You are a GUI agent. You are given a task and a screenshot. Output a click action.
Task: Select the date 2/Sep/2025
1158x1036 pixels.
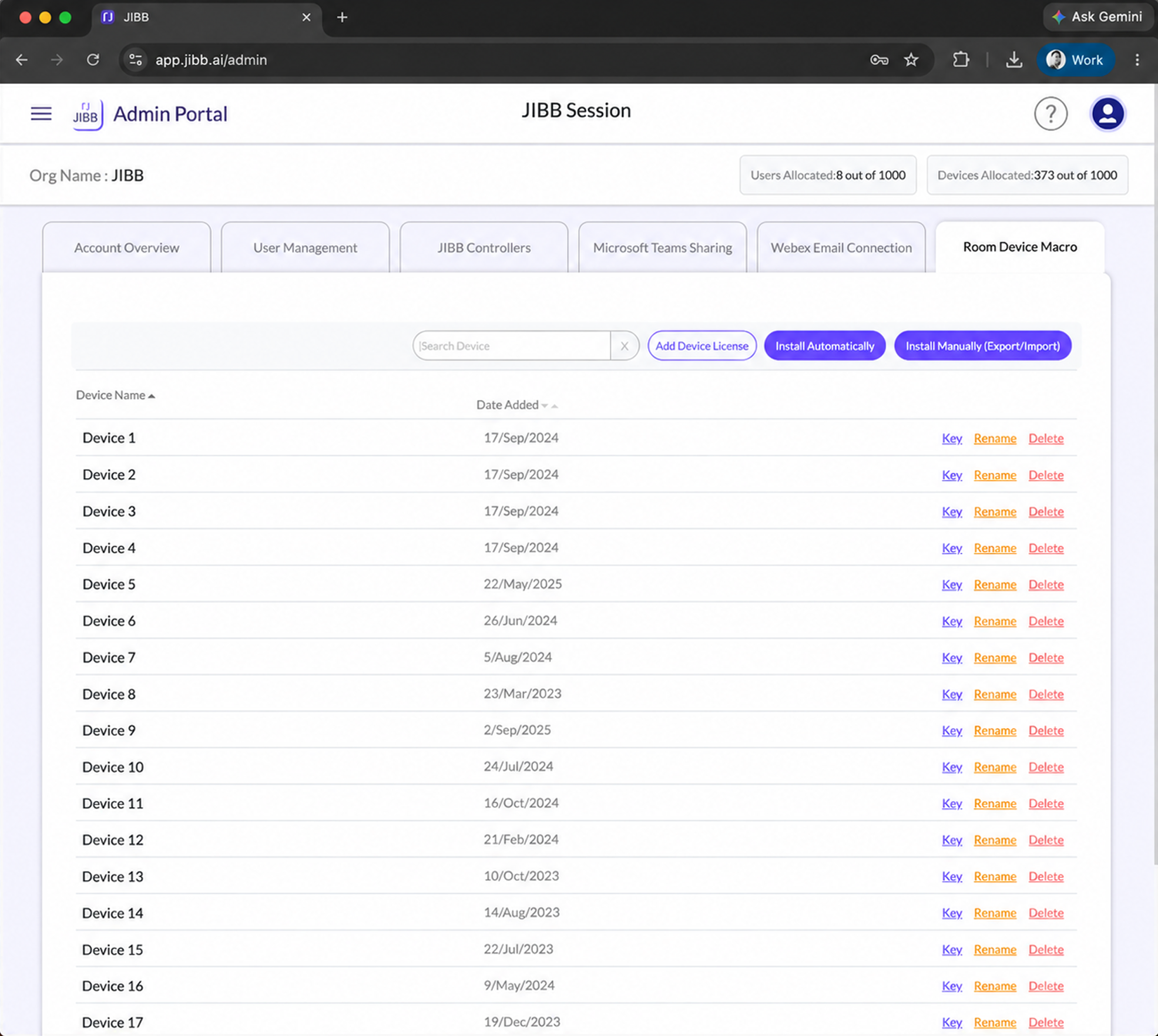[517, 730]
